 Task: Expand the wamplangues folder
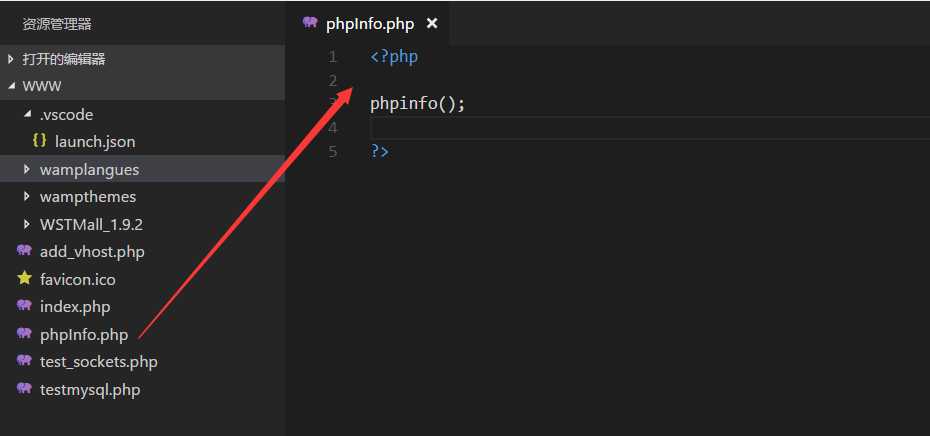pyautogui.click(x=27, y=170)
